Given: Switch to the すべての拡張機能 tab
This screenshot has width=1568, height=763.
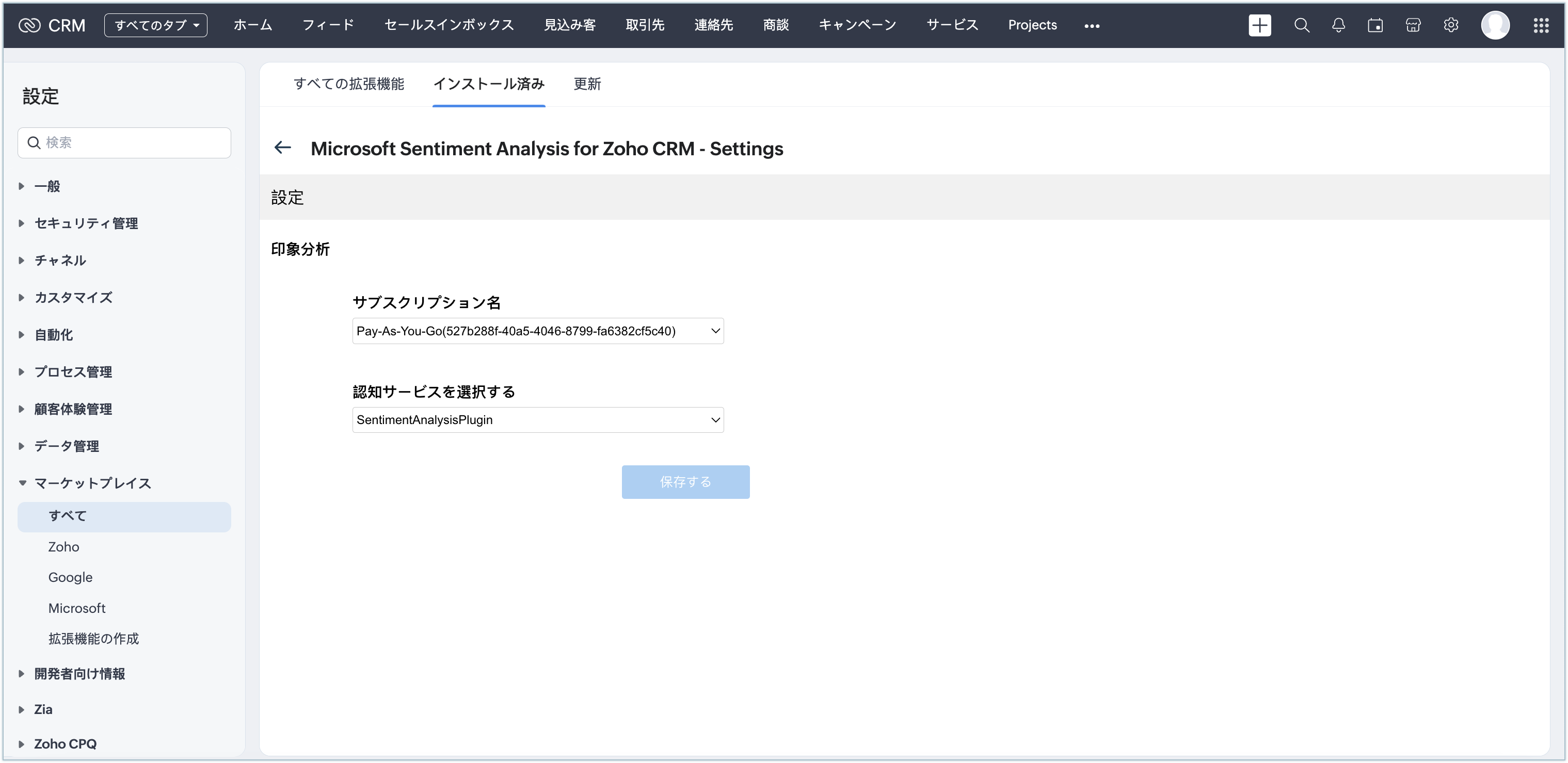Looking at the screenshot, I should [349, 84].
